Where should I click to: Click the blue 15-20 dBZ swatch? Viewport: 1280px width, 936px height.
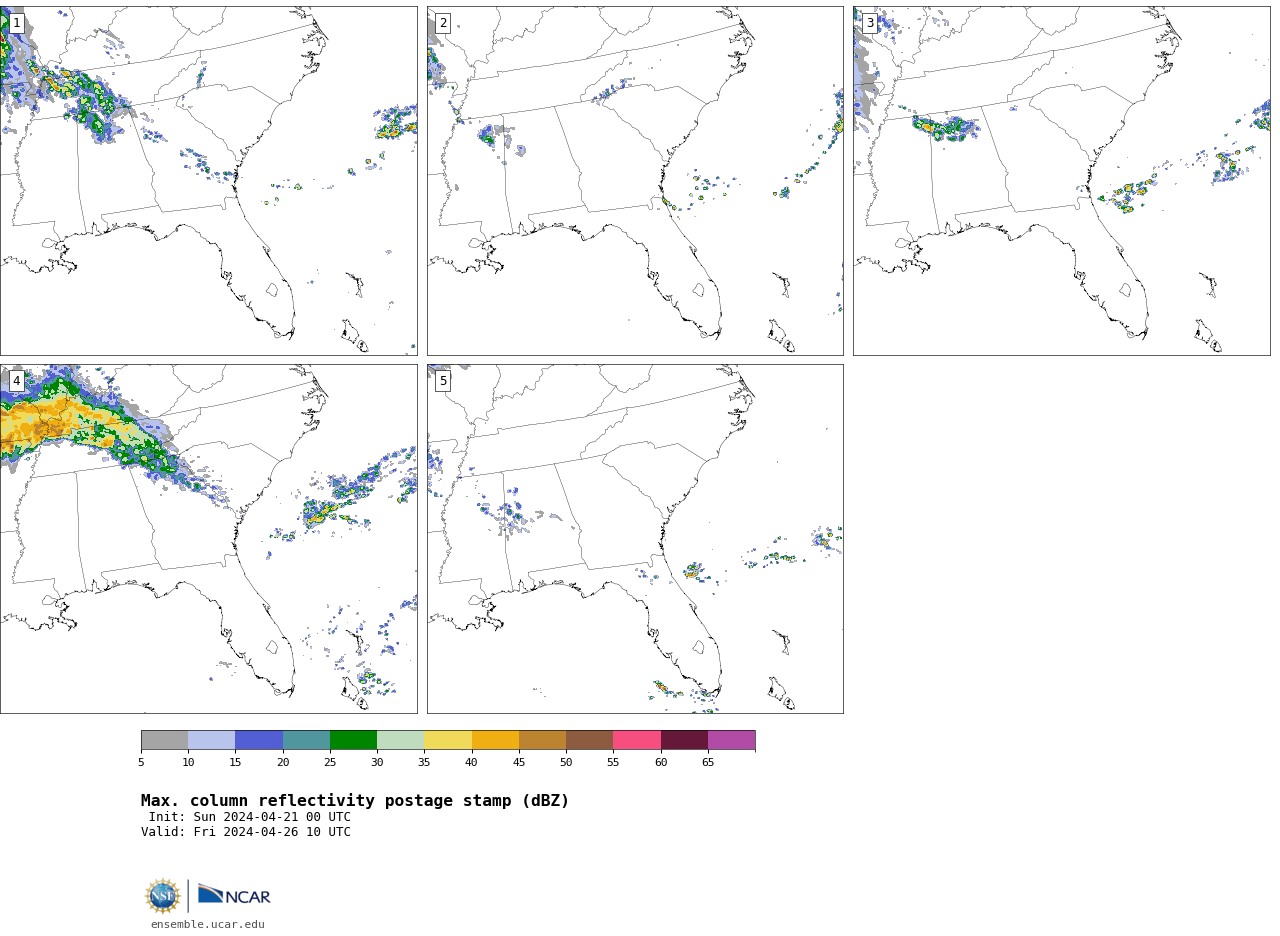tap(259, 740)
